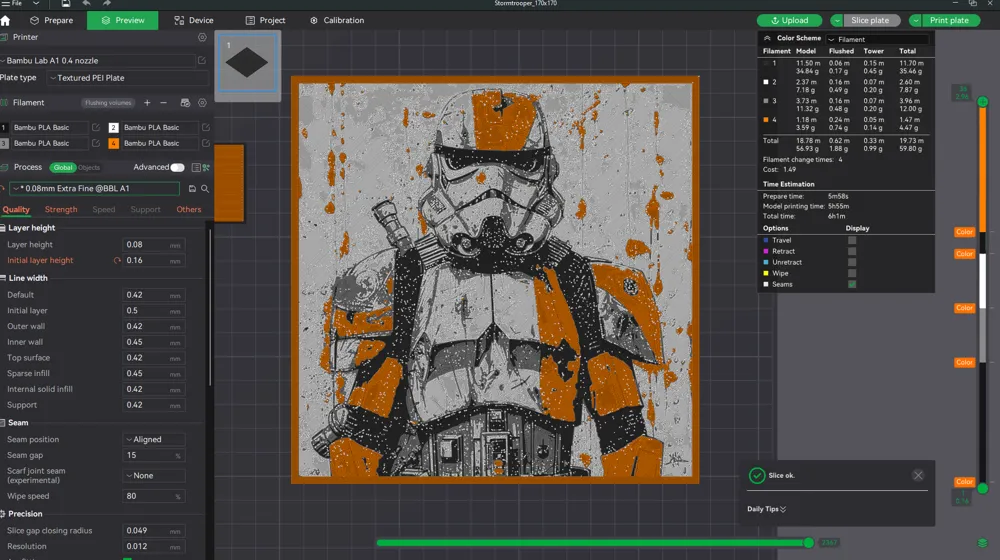The height and width of the screenshot is (560, 1000).
Task: Open the Bambu Lab A1 printer dropdown
Action: click(x=98, y=61)
